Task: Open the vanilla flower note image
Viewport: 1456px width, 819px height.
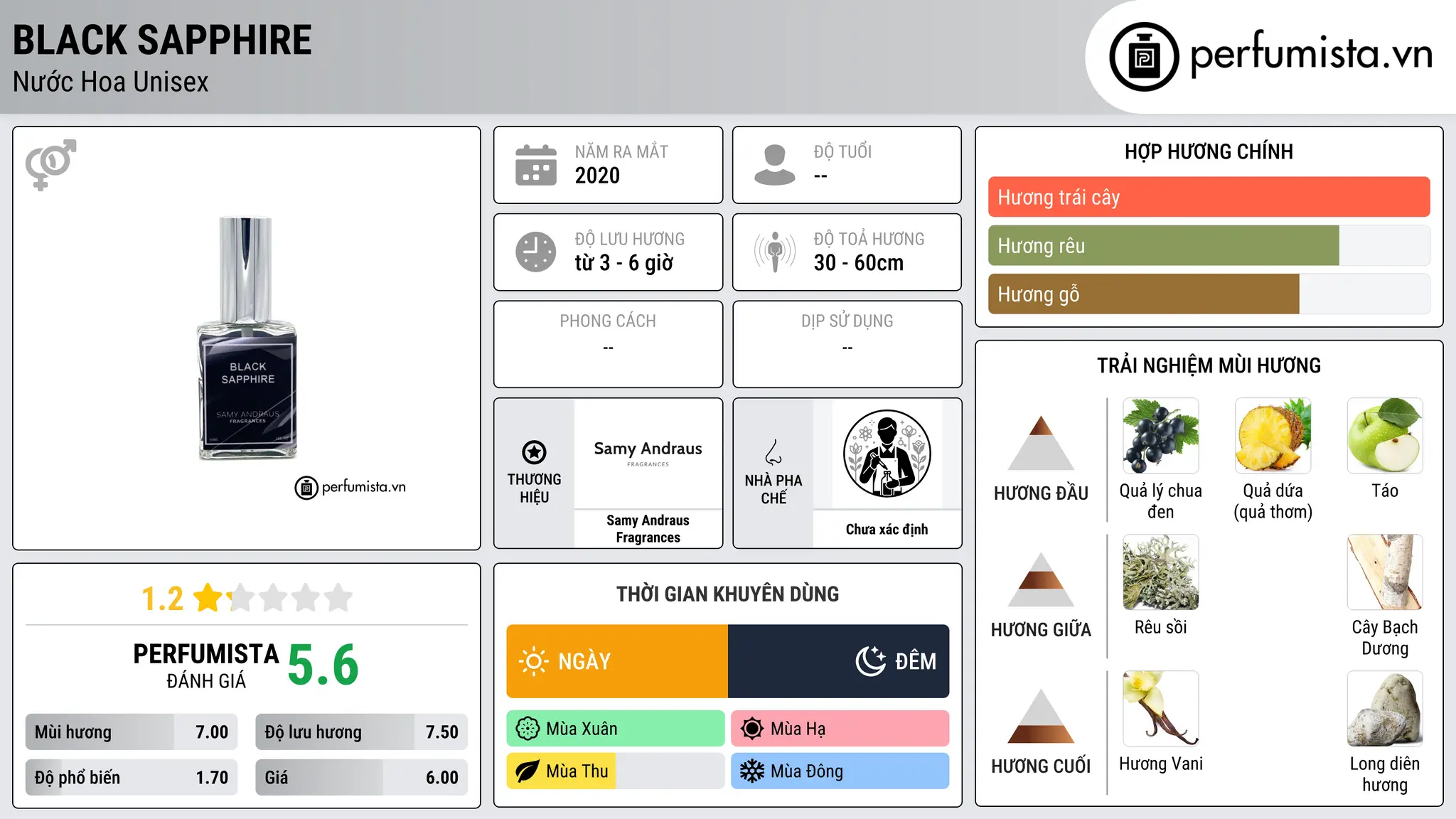Action: coord(1160,709)
